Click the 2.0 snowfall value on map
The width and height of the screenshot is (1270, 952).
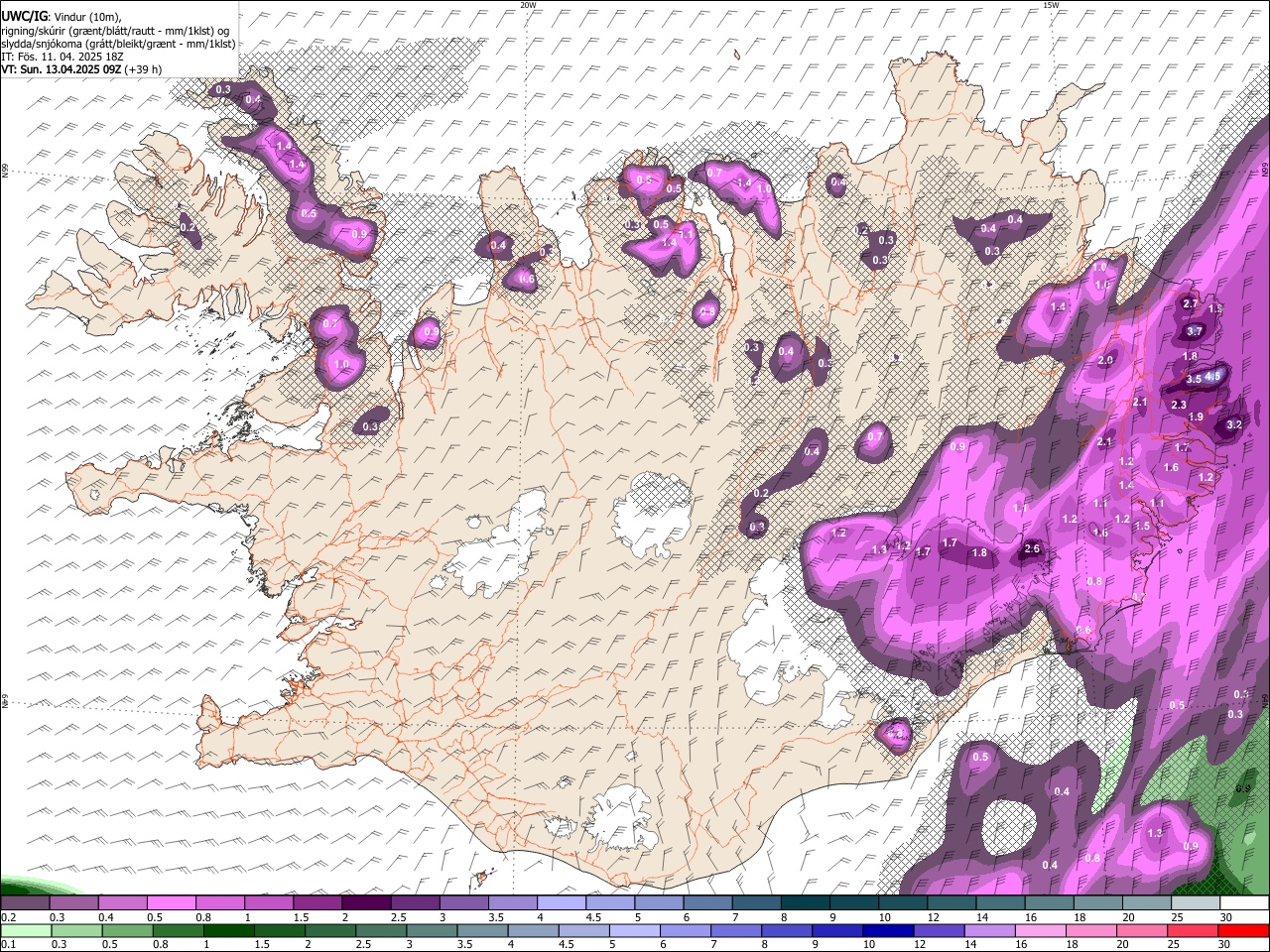1105,360
